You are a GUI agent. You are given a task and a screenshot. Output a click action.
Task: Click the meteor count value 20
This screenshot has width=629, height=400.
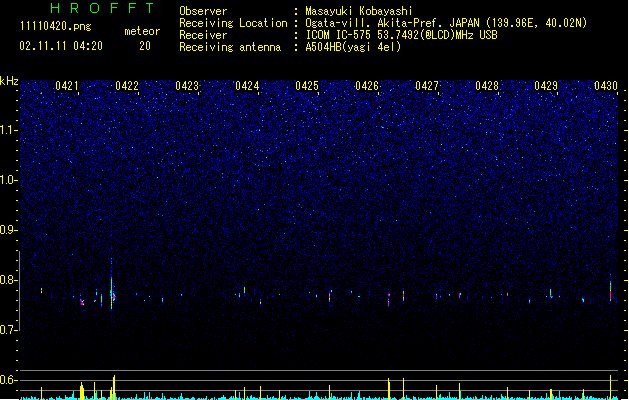coord(145,46)
